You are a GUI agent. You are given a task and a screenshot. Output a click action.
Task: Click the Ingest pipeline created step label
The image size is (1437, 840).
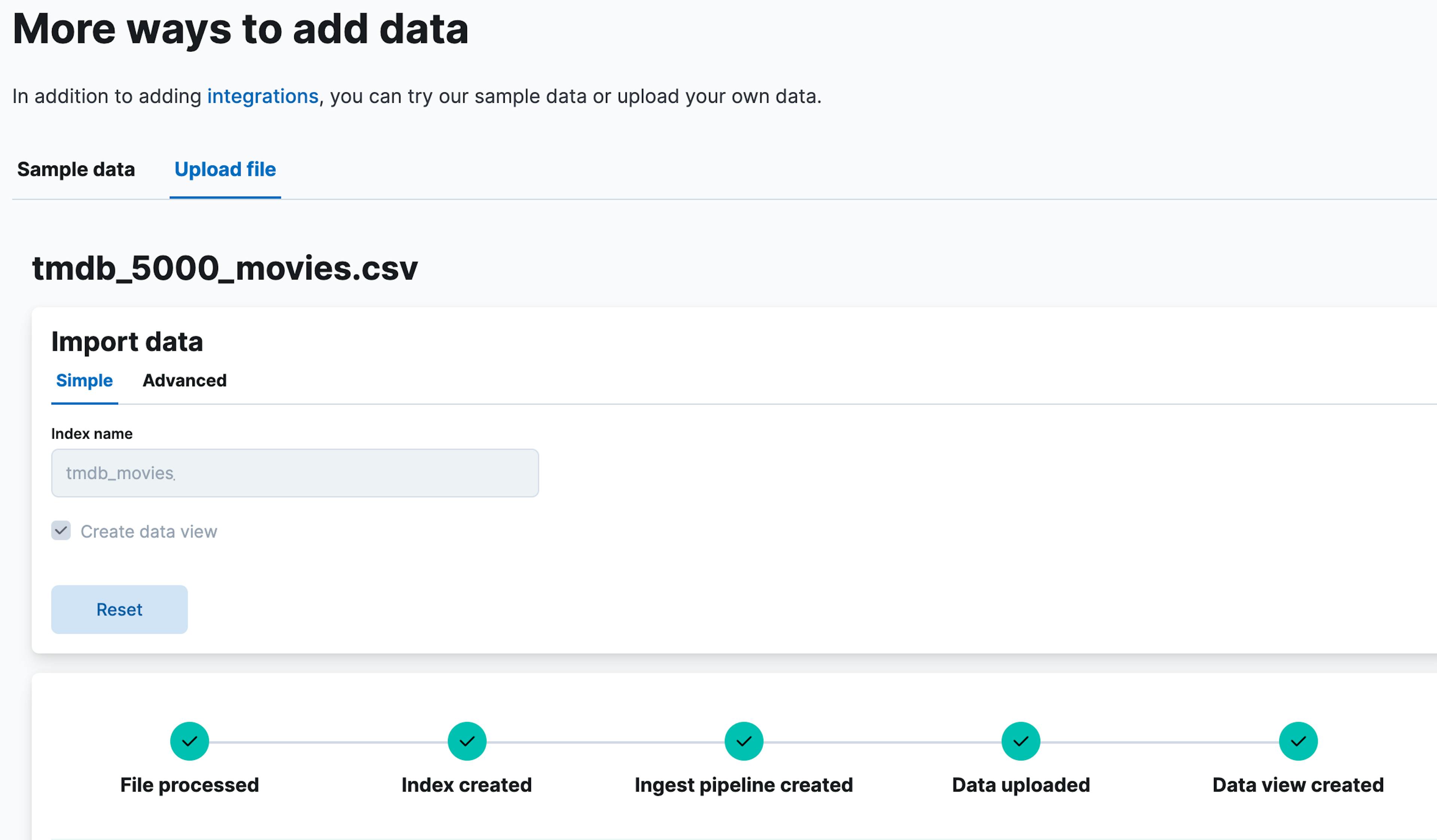(x=744, y=785)
